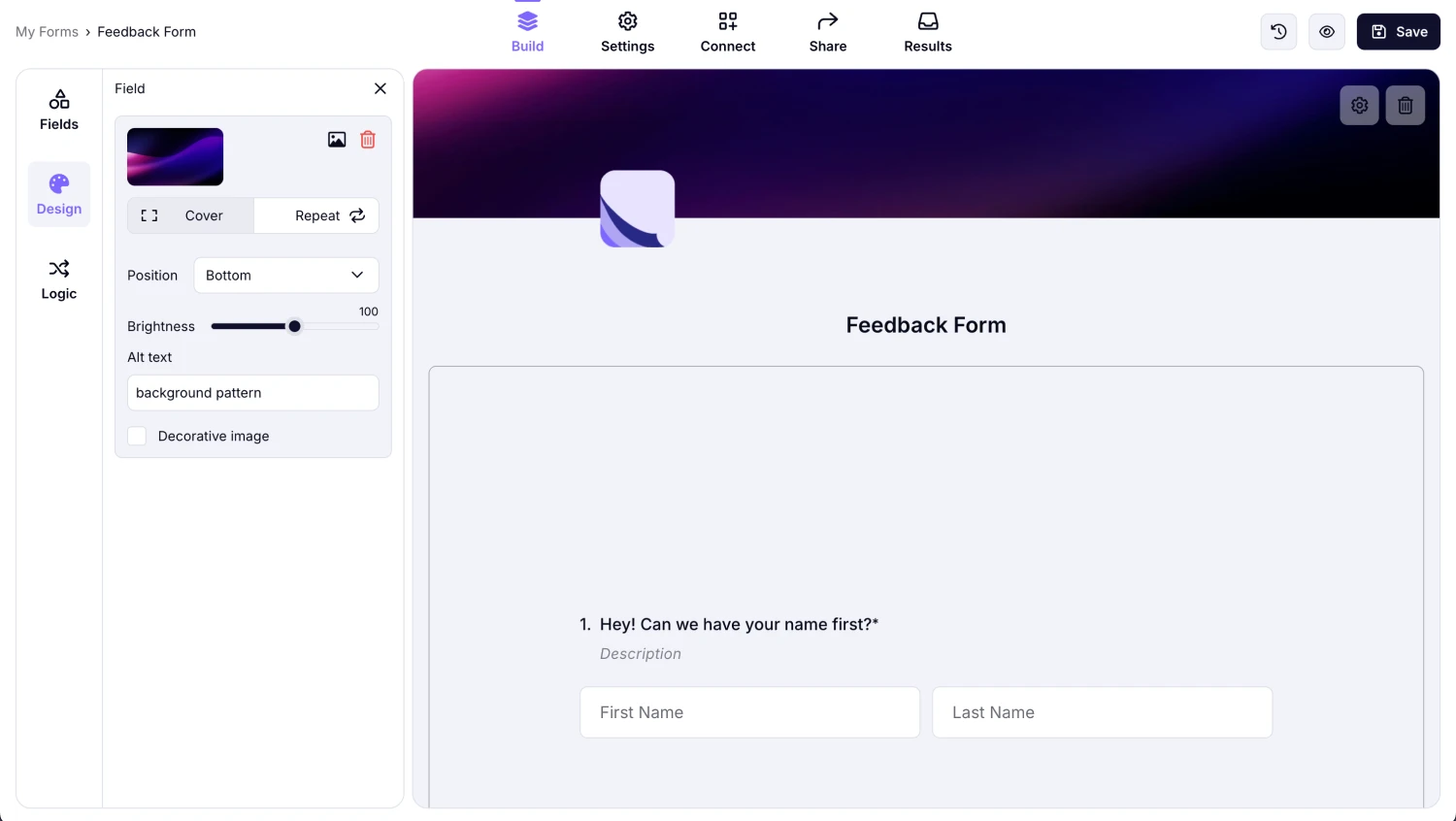1456x821 pixels.
Task: Delete the background image with red trash icon
Action: [x=368, y=140]
